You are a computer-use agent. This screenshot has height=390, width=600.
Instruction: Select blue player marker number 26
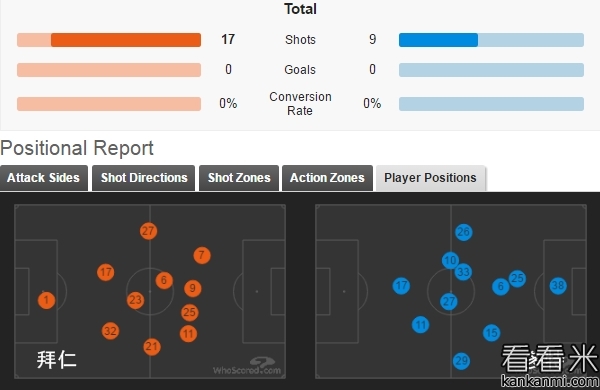pyautogui.click(x=463, y=232)
